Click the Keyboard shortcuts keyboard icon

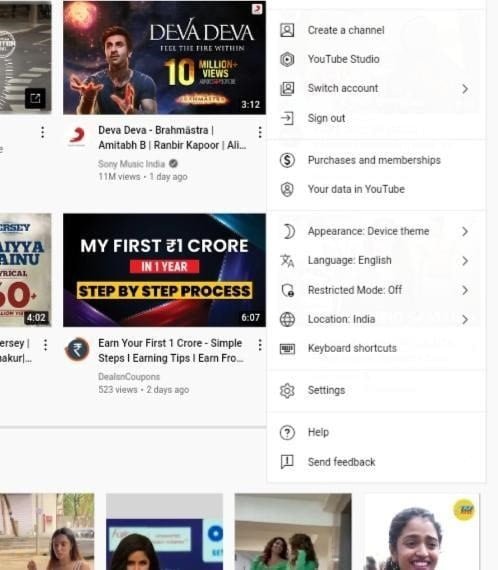pos(287,349)
